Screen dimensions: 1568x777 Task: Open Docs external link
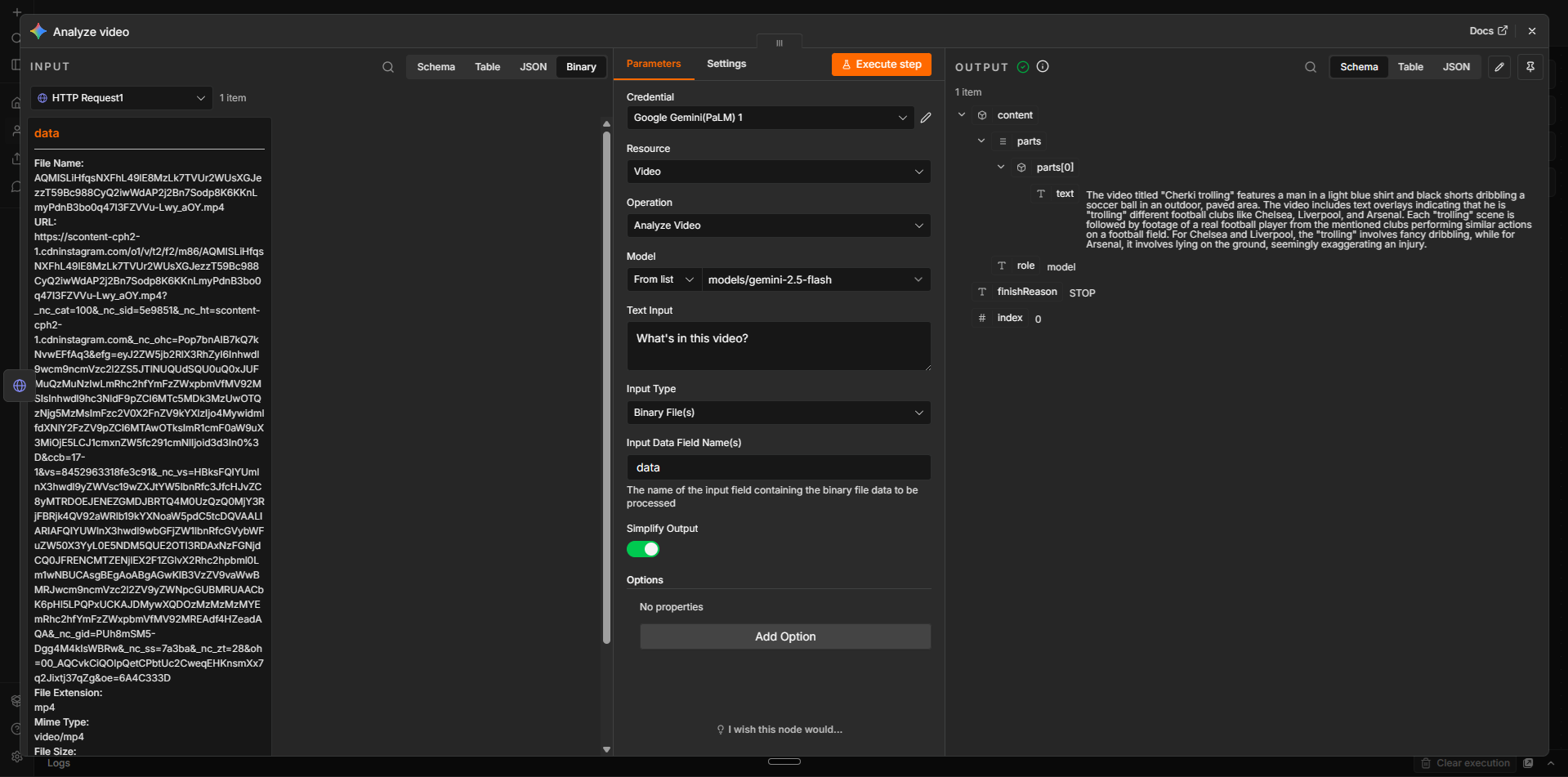[1488, 31]
